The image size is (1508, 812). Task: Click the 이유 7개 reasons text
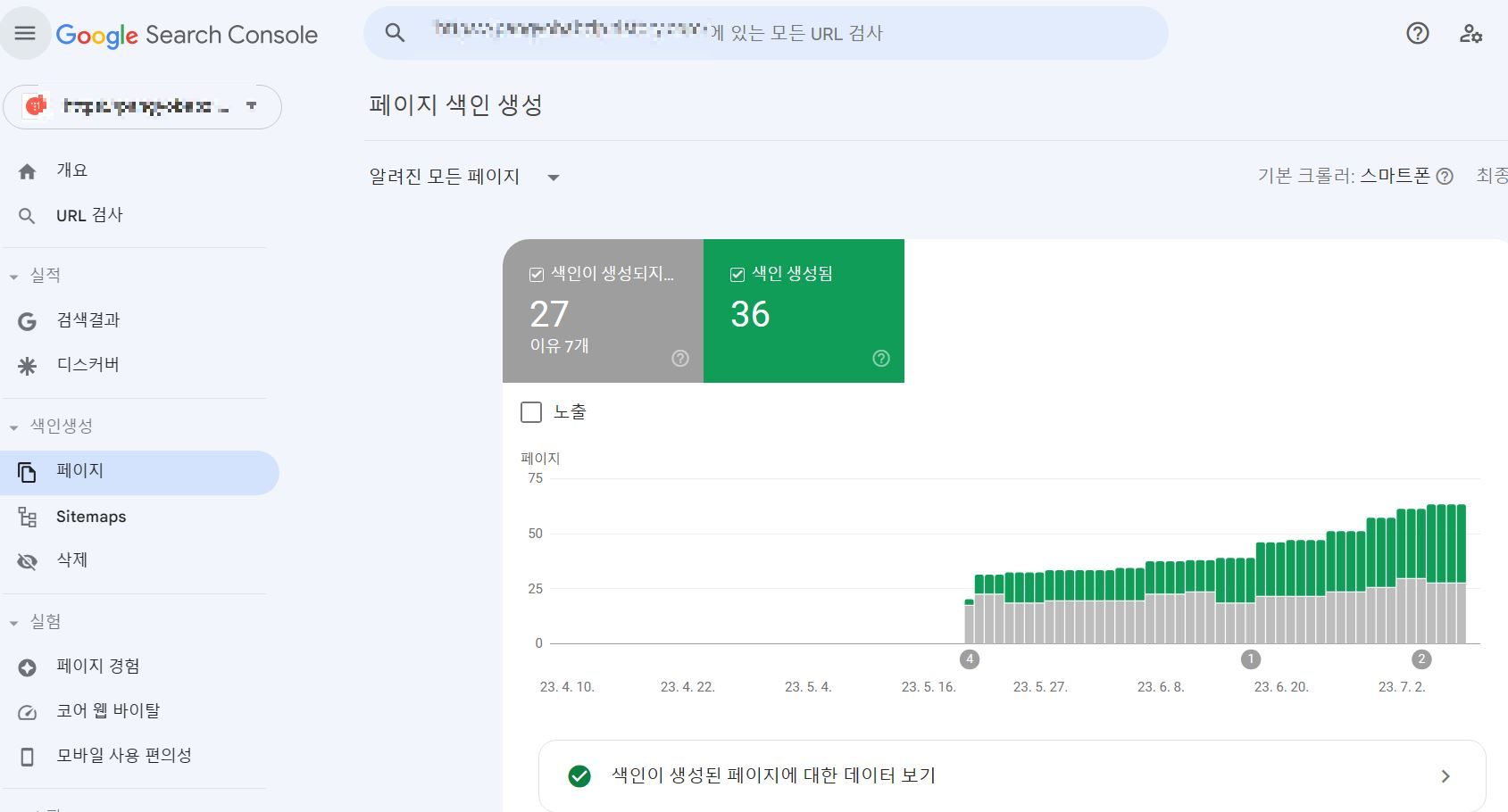pos(560,345)
